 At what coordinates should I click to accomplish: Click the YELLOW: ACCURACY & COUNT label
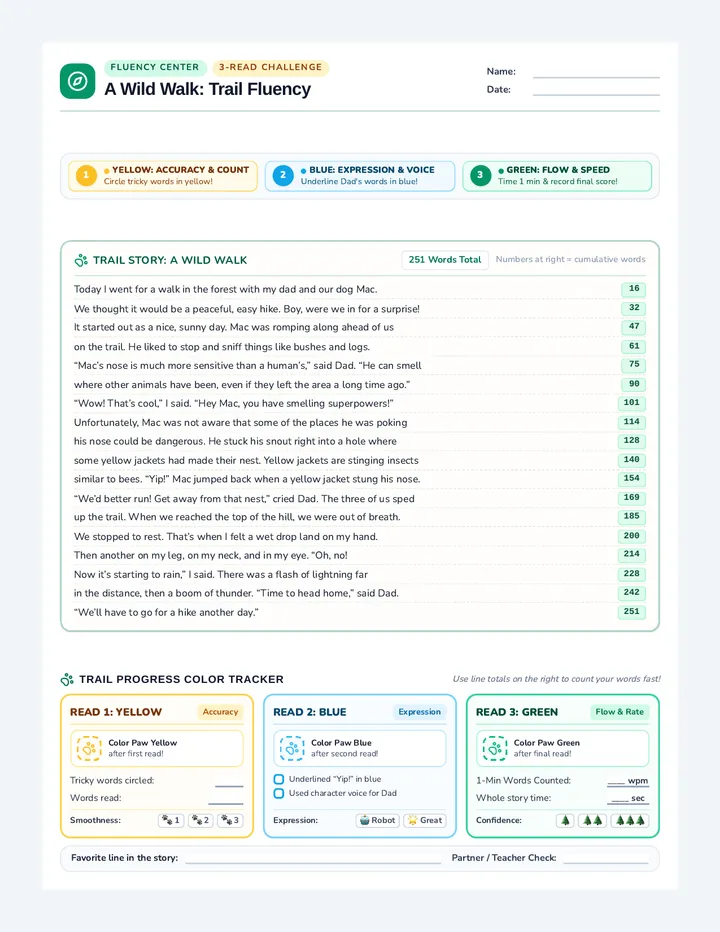(x=180, y=170)
